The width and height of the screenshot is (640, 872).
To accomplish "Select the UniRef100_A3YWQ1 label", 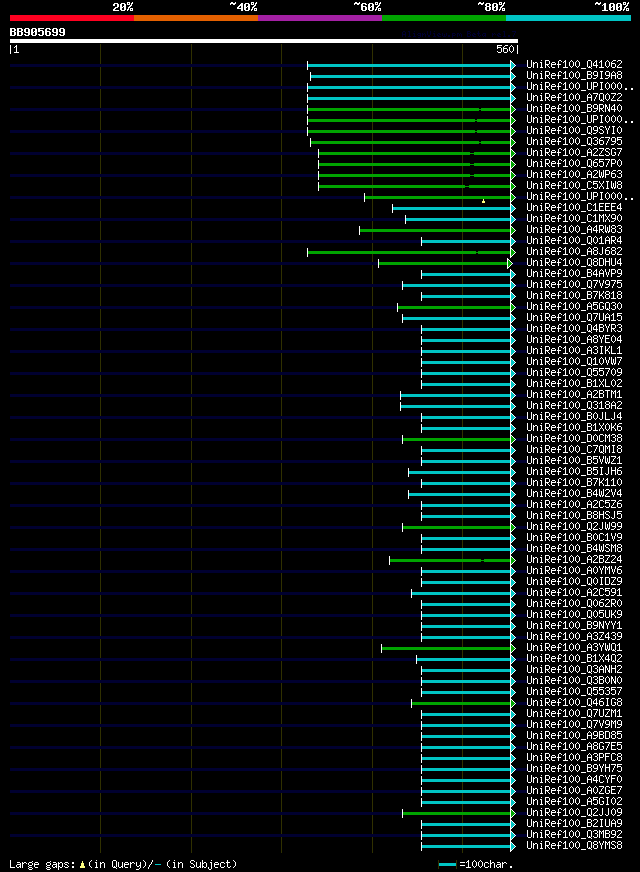I will pyautogui.click(x=574, y=648).
